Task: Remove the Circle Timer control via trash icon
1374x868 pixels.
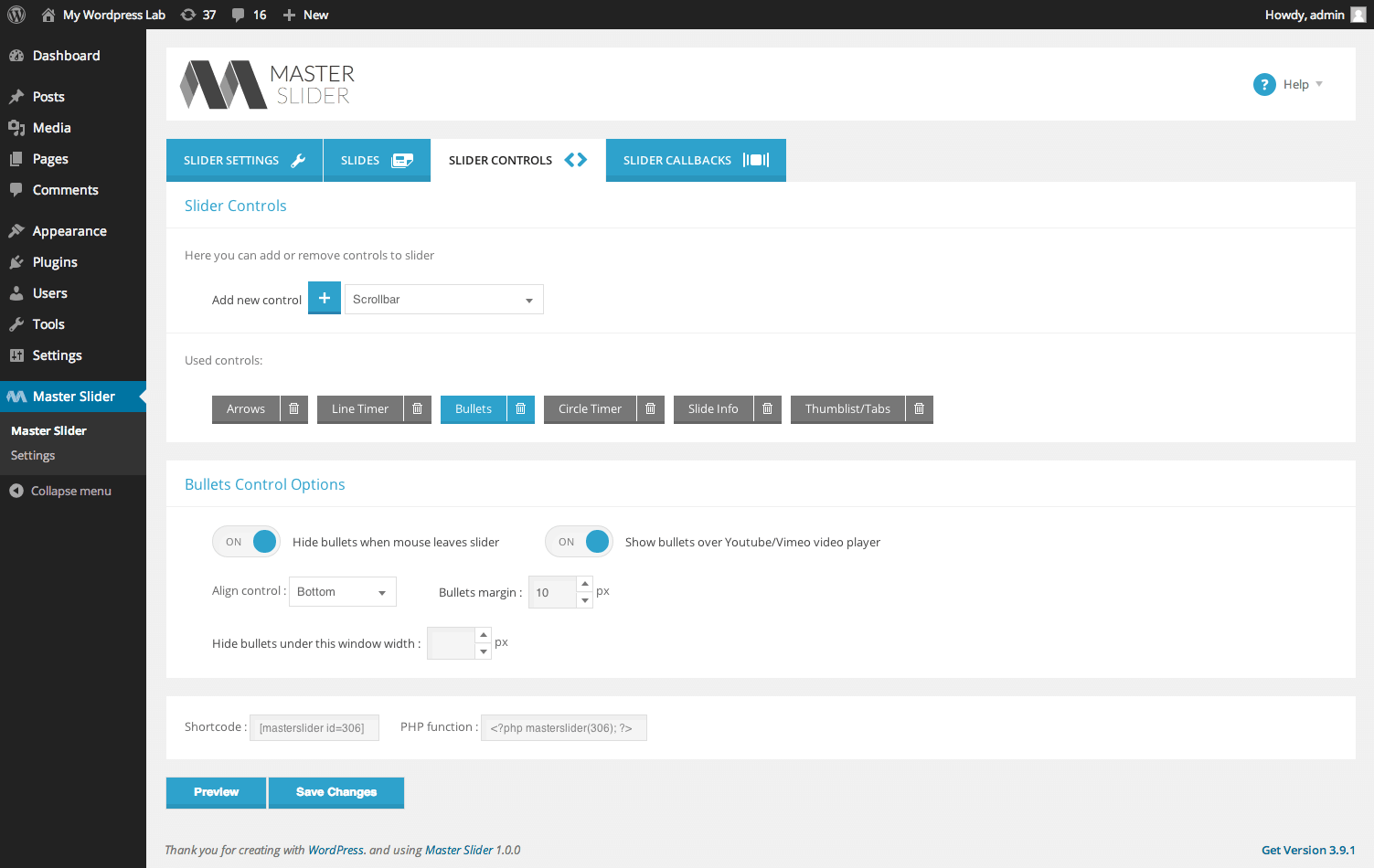Action: pos(651,409)
